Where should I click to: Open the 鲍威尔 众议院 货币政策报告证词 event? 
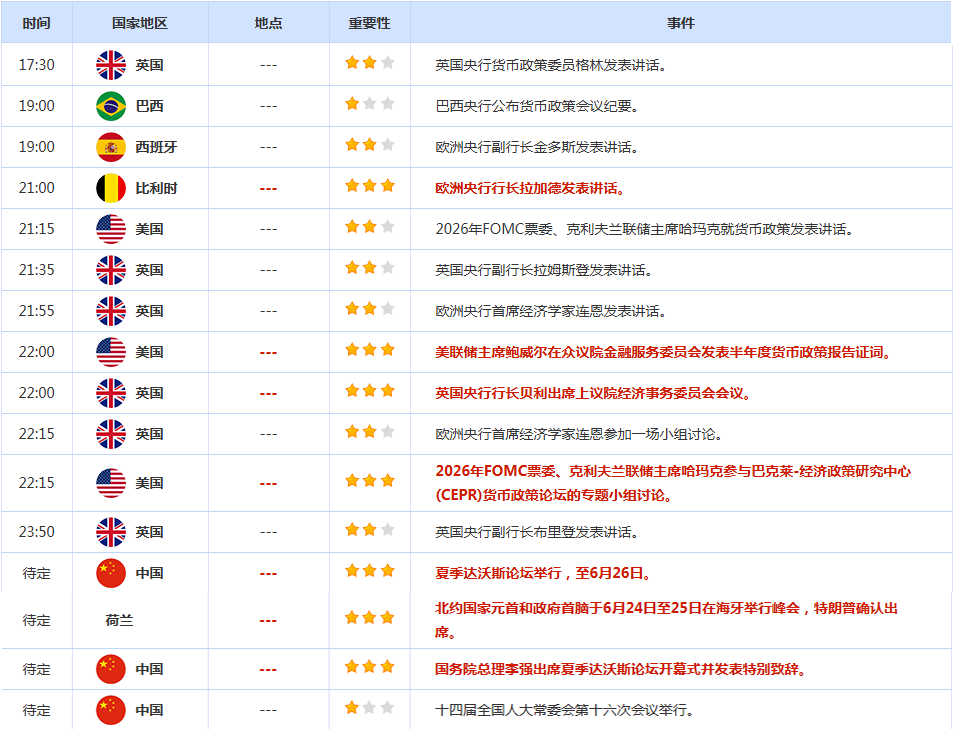[663, 352]
